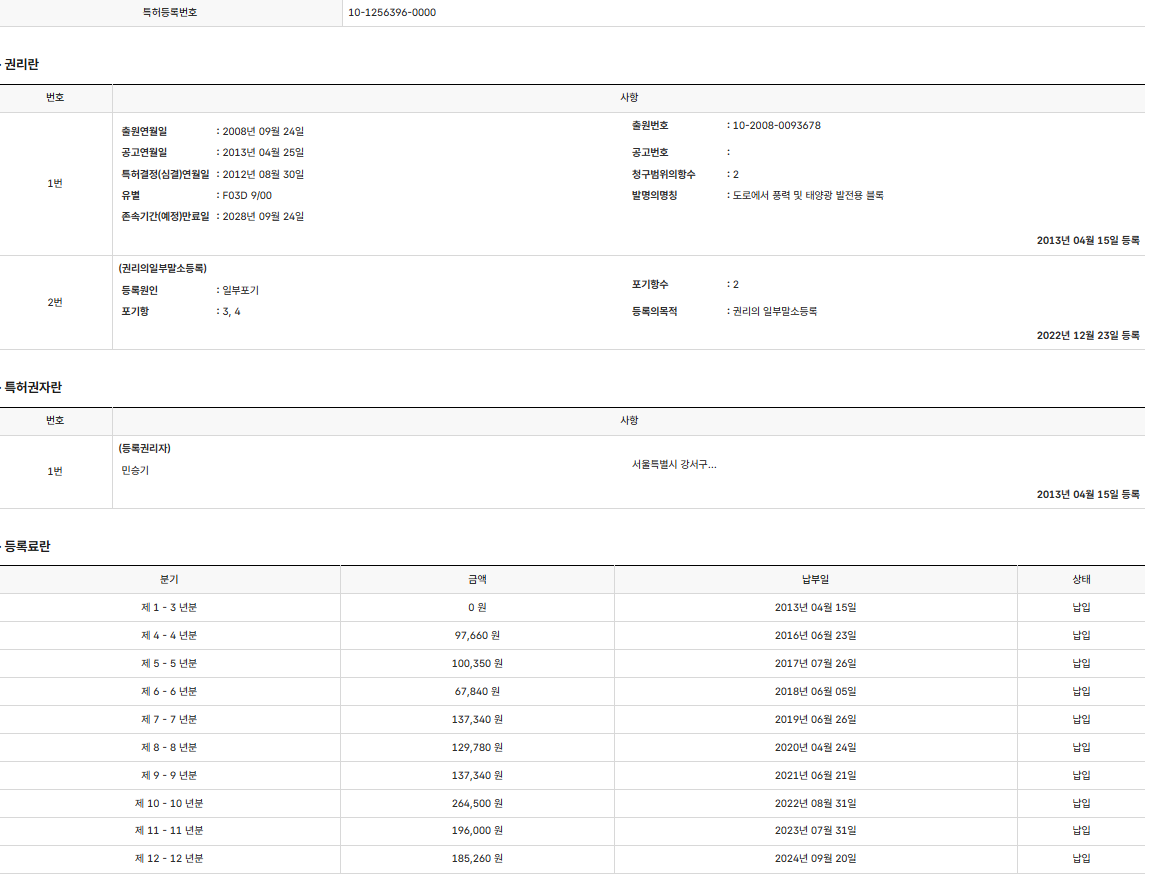
Task: Click the 등록료란 section heading
Action: (27, 547)
